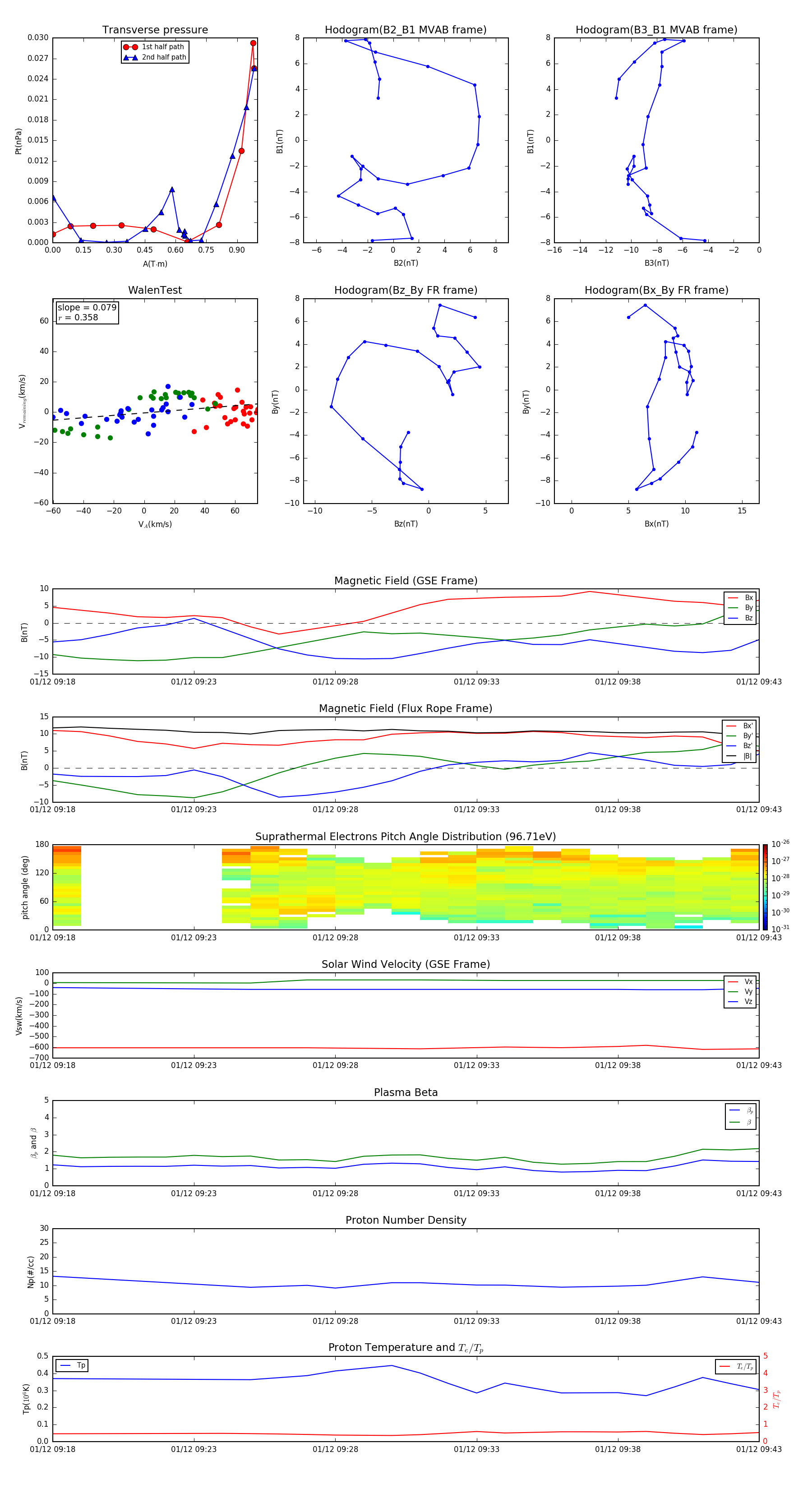Click the "B3(nT)" x-axis label
This screenshot has width=812, height=1489.
click(x=656, y=263)
